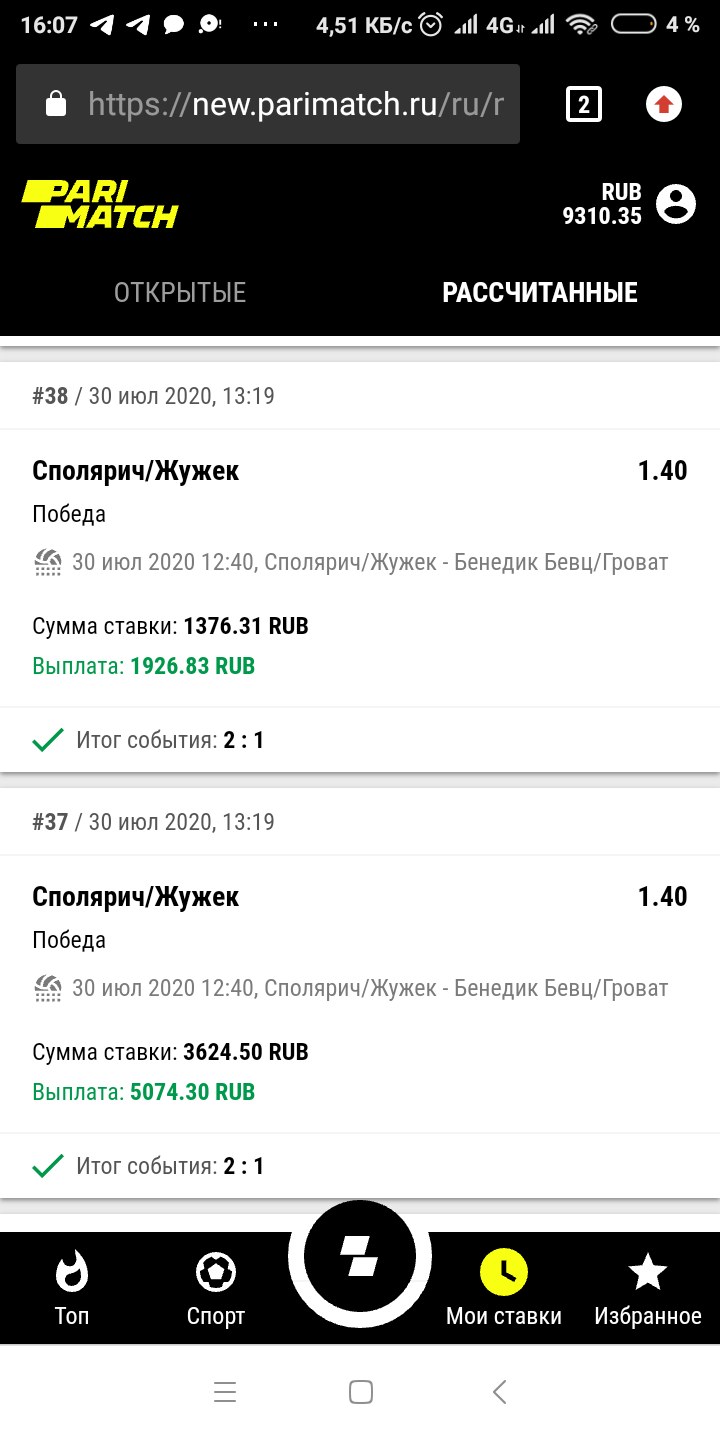720x1440 pixels.
Task: Go to Топ section with flame icon
Action: [72, 1288]
